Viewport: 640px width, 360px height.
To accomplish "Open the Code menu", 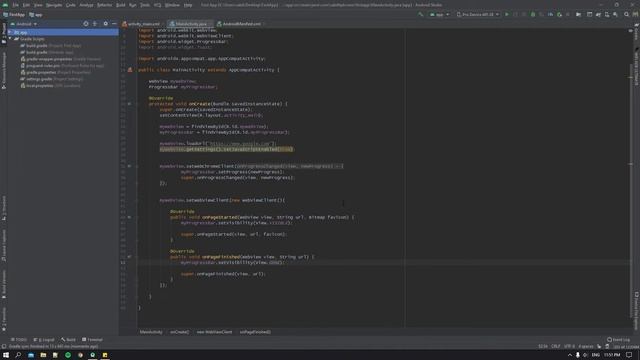I will pyautogui.click(x=71, y=5).
